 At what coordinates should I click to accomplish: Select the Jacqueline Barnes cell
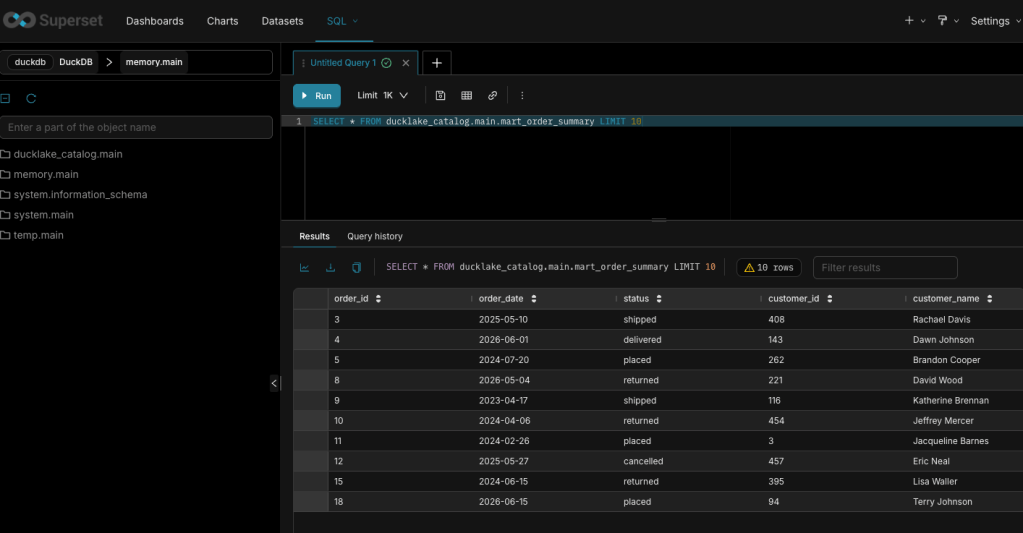(x=951, y=441)
